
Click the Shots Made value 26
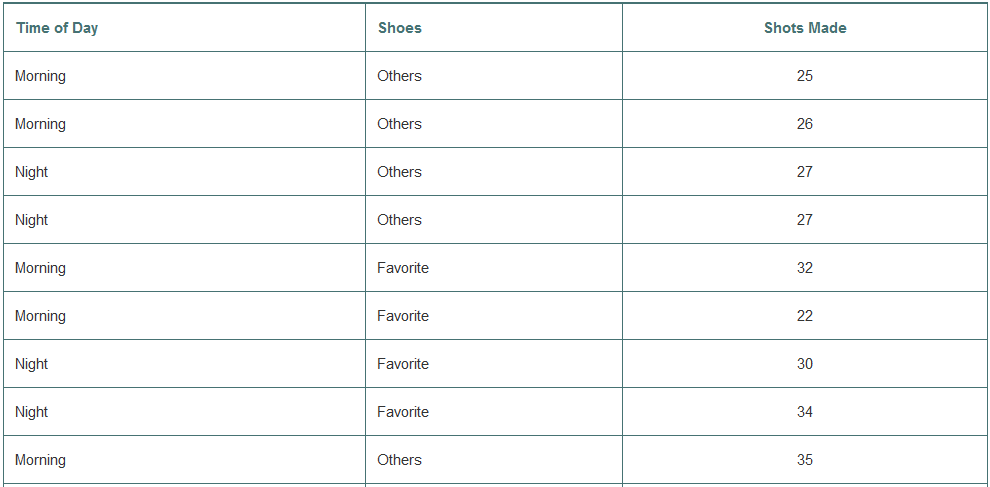805,124
